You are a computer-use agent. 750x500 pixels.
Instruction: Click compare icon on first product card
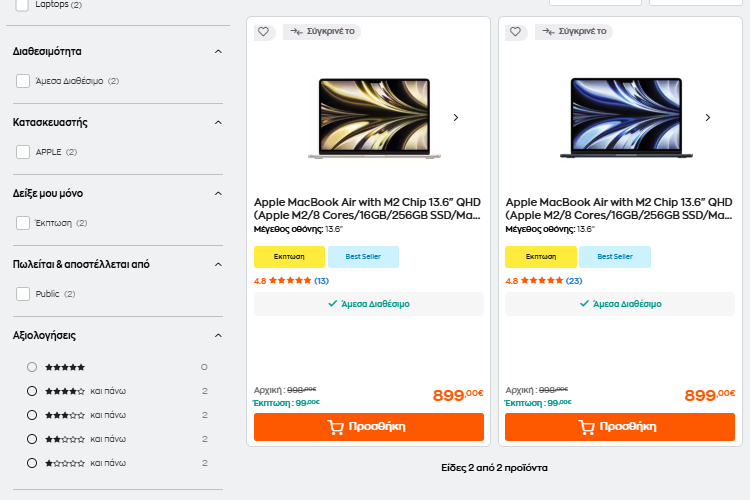click(x=297, y=32)
